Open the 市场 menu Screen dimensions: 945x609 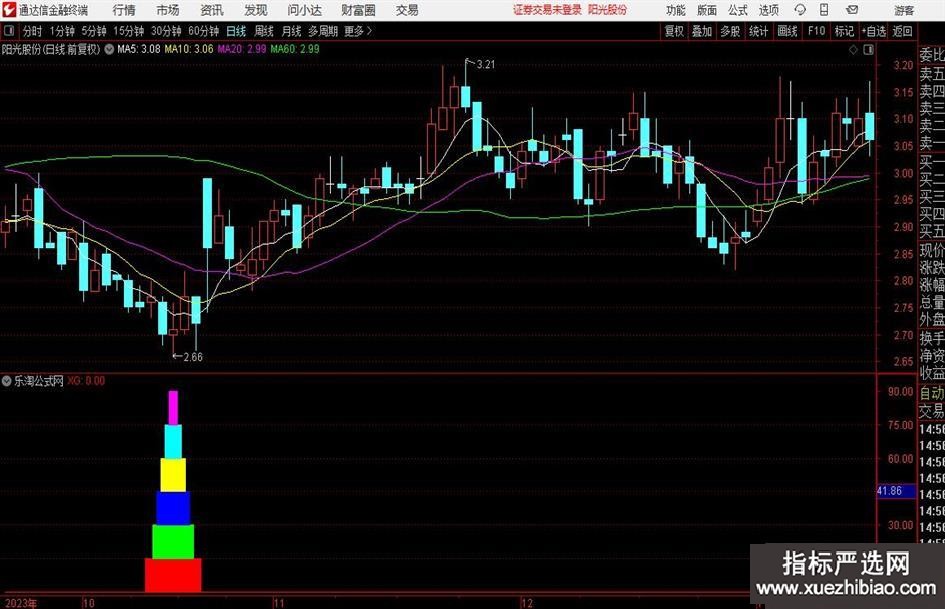(x=168, y=10)
